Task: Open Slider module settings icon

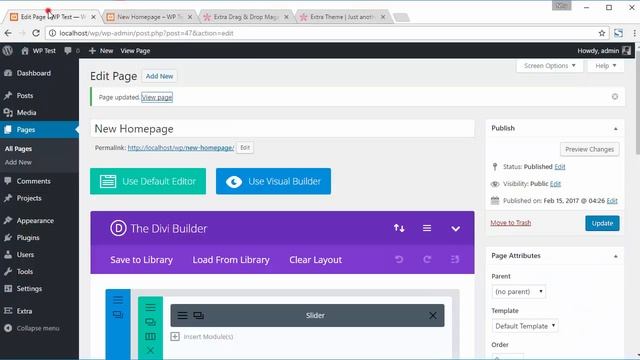Action: point(182,316)
